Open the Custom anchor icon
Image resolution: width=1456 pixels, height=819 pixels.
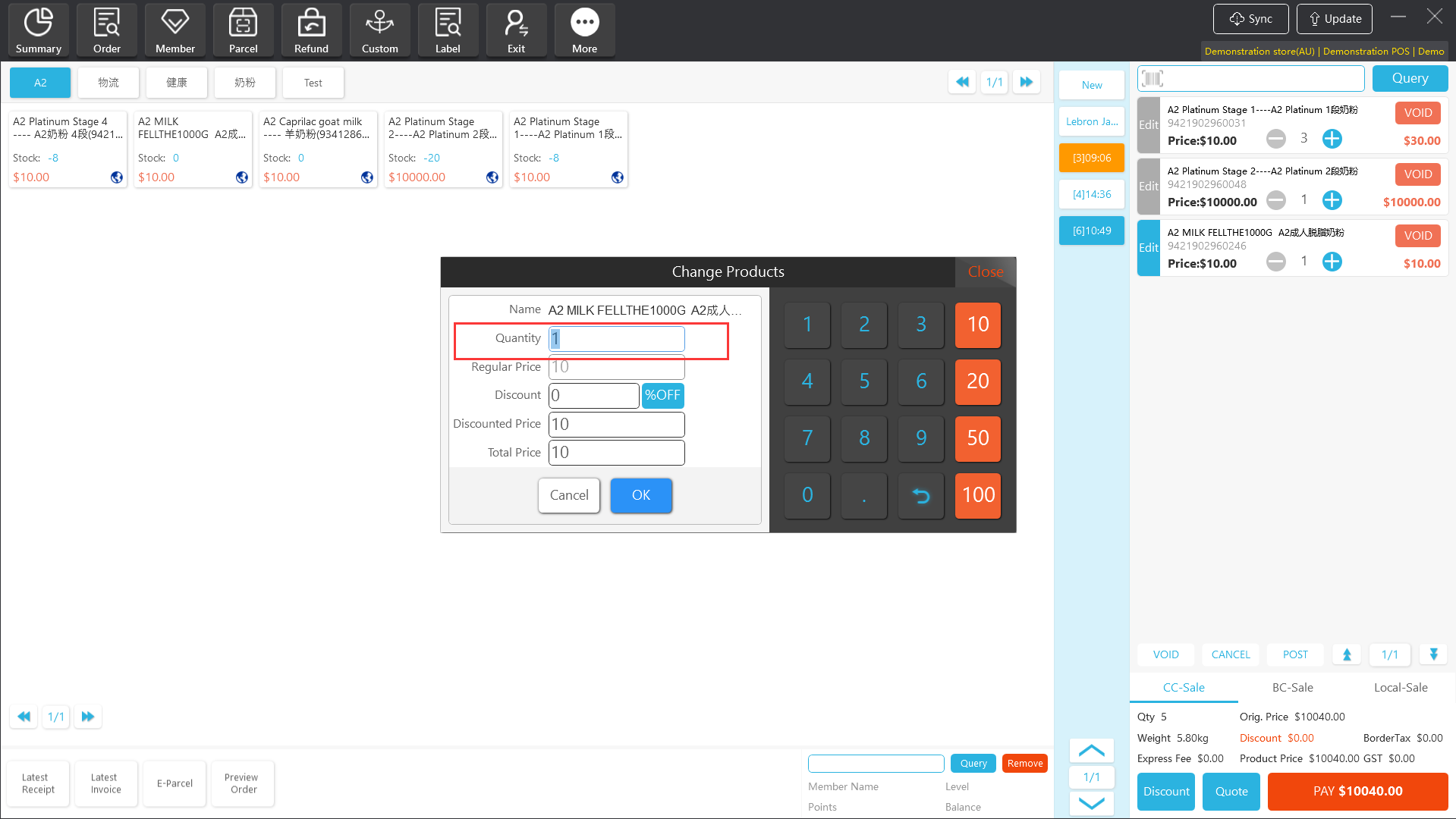[x=379, y=30]
